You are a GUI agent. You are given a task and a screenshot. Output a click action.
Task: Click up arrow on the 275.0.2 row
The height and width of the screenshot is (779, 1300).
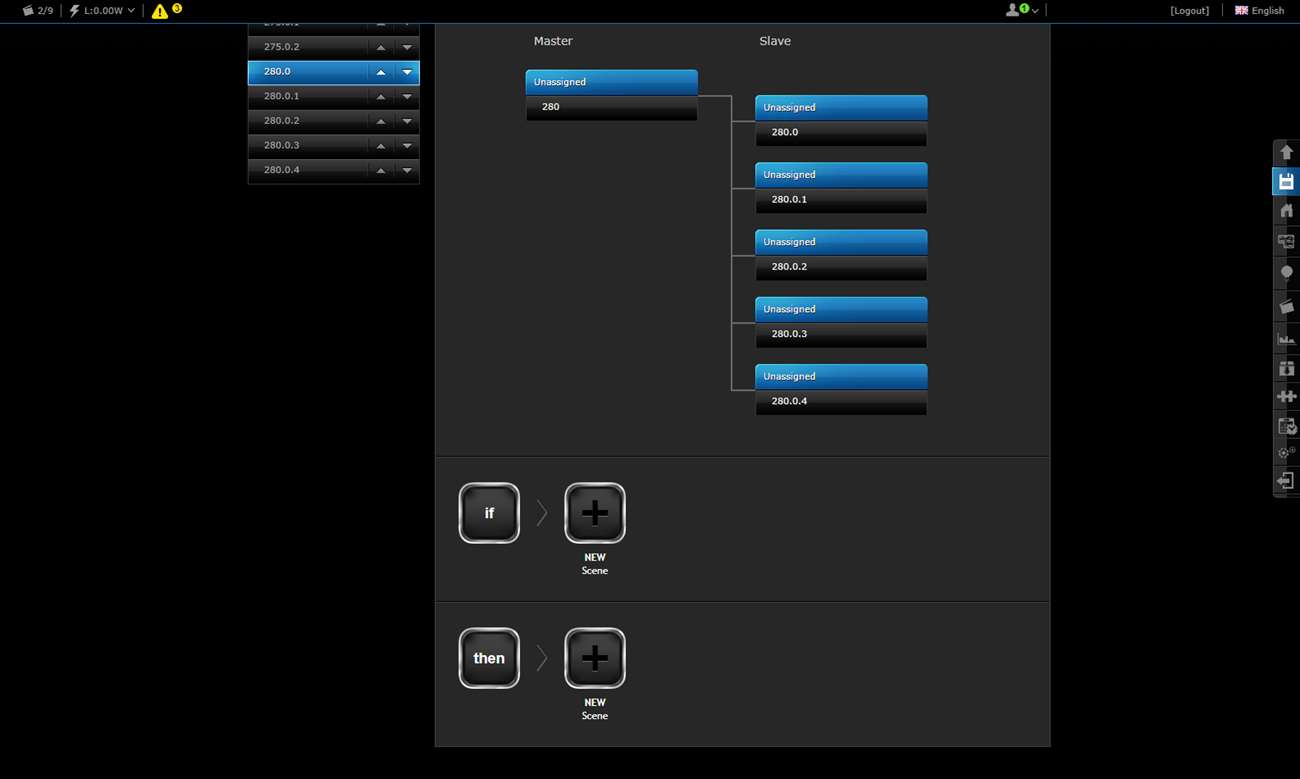point(381,47)
